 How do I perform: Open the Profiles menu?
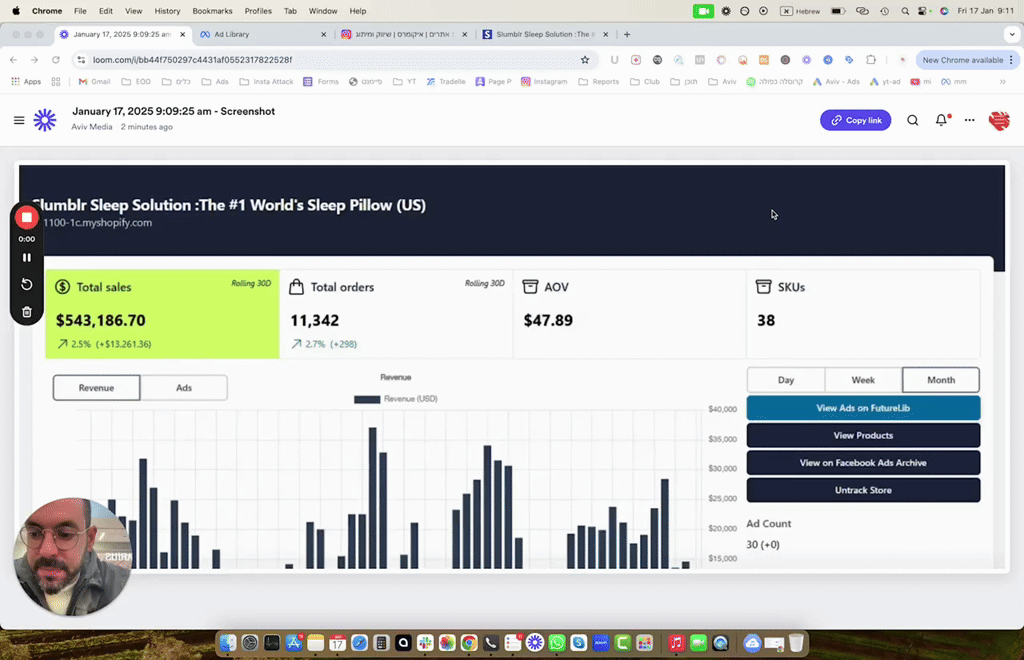[258, 11]
